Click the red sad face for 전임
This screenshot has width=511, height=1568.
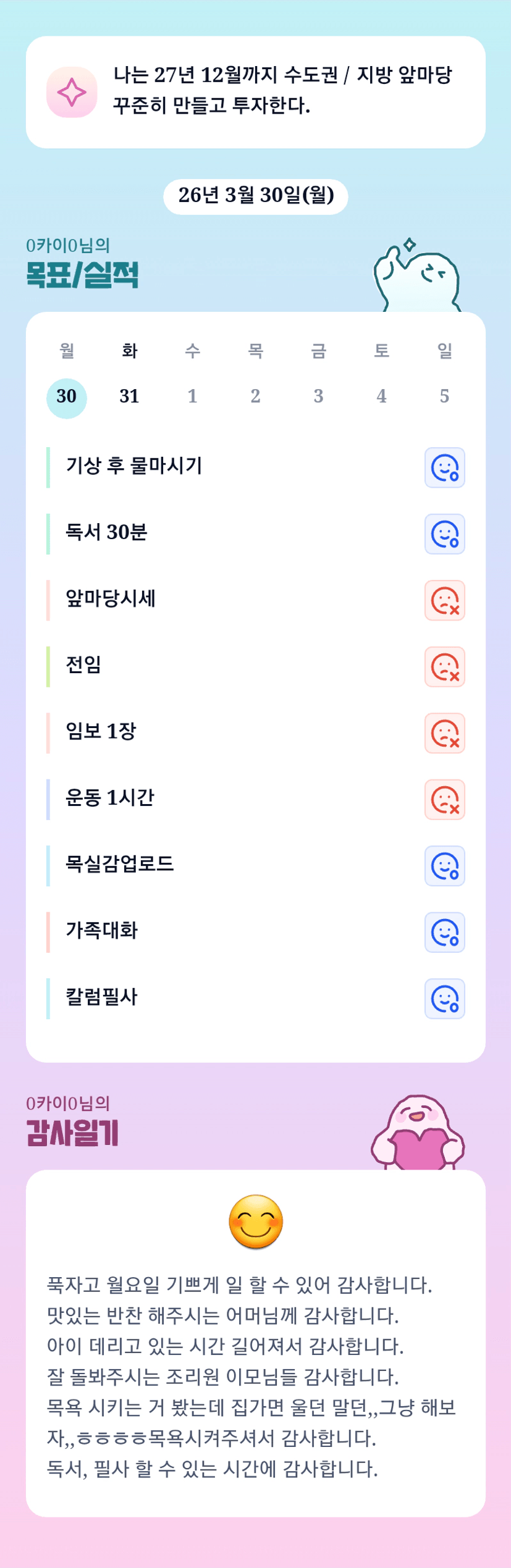click(444, 667)
